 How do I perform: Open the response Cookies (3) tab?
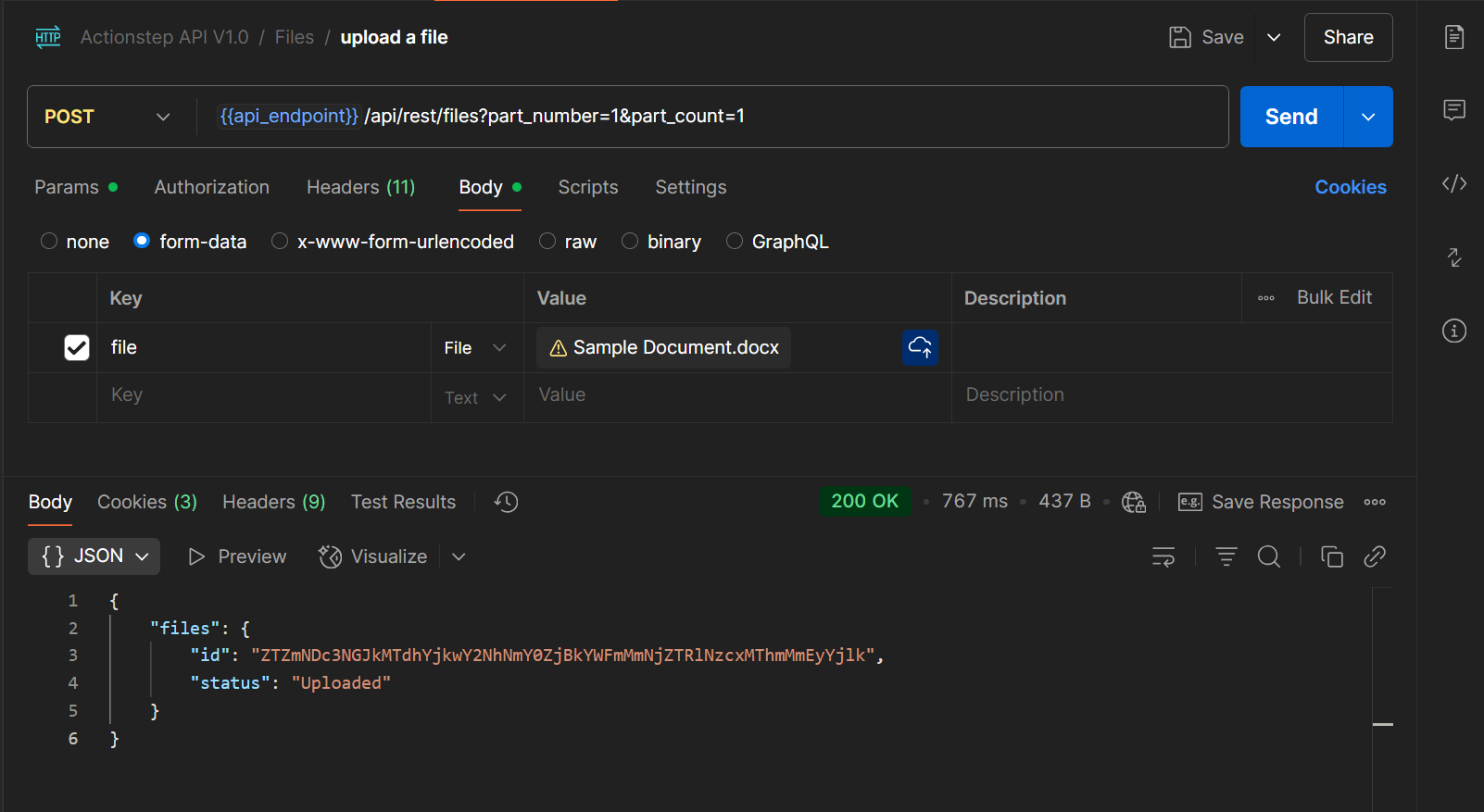[147, 502]
